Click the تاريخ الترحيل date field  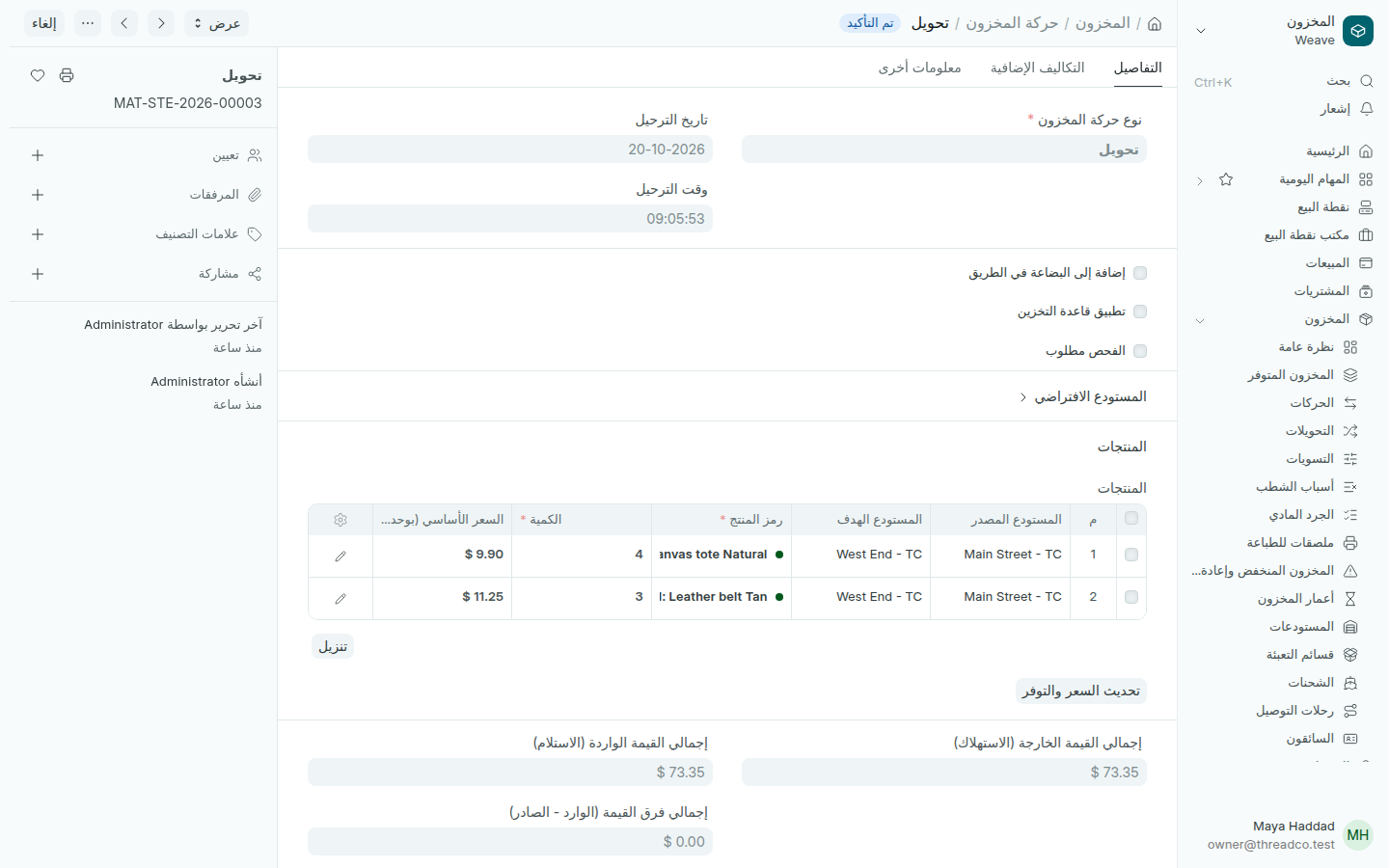tap(510, 149)
